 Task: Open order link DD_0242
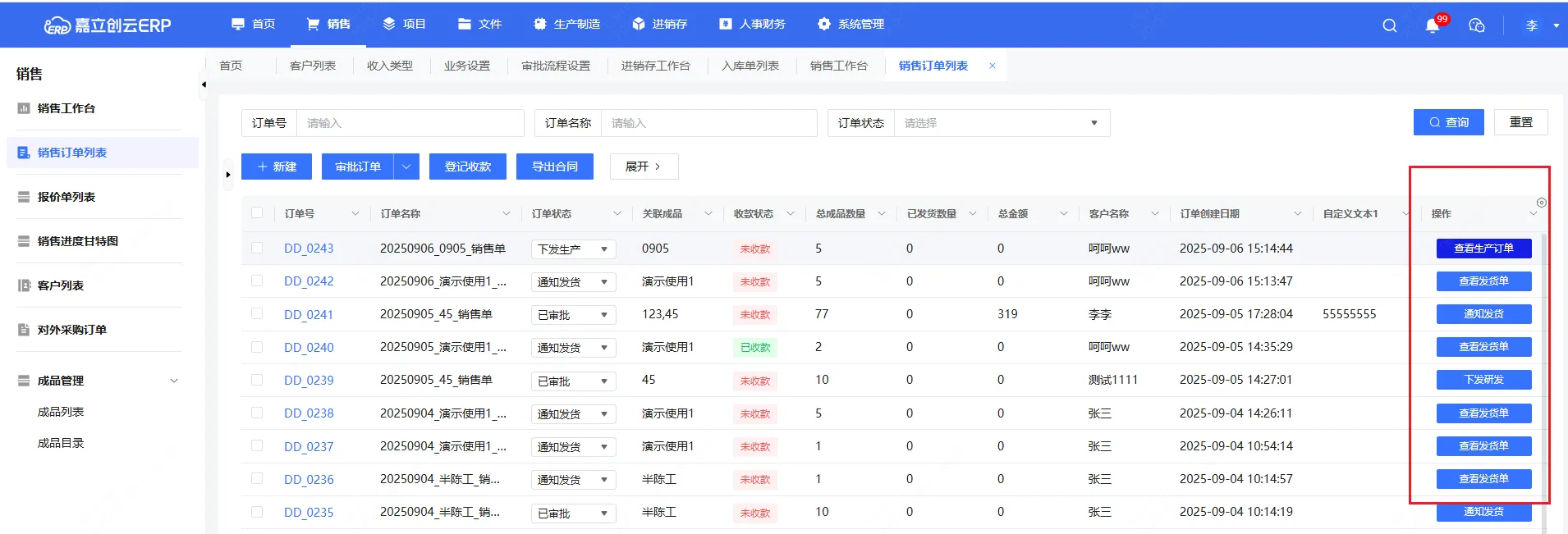coord(309,281)
